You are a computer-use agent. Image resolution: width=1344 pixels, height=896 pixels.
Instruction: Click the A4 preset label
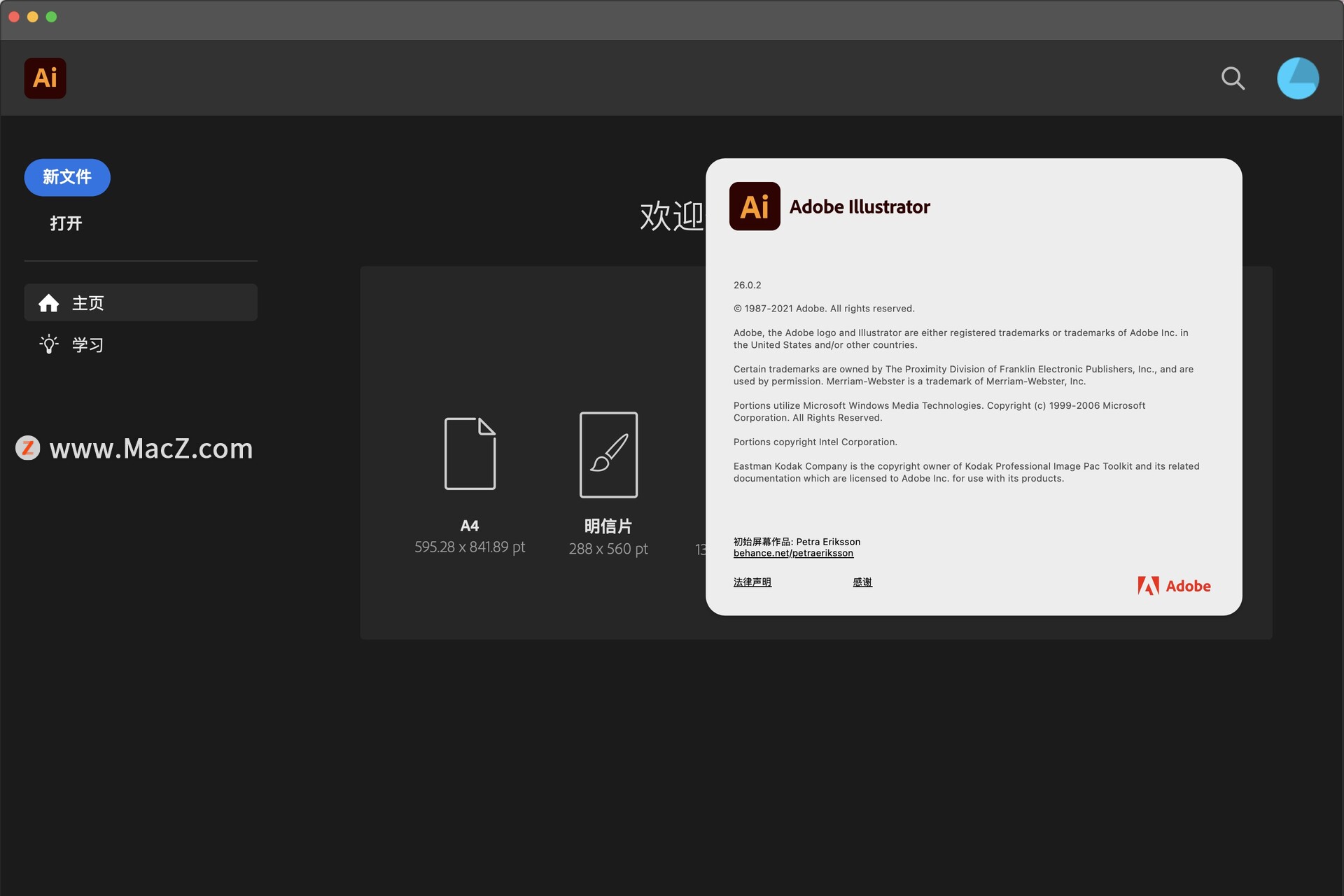point(469,526)
